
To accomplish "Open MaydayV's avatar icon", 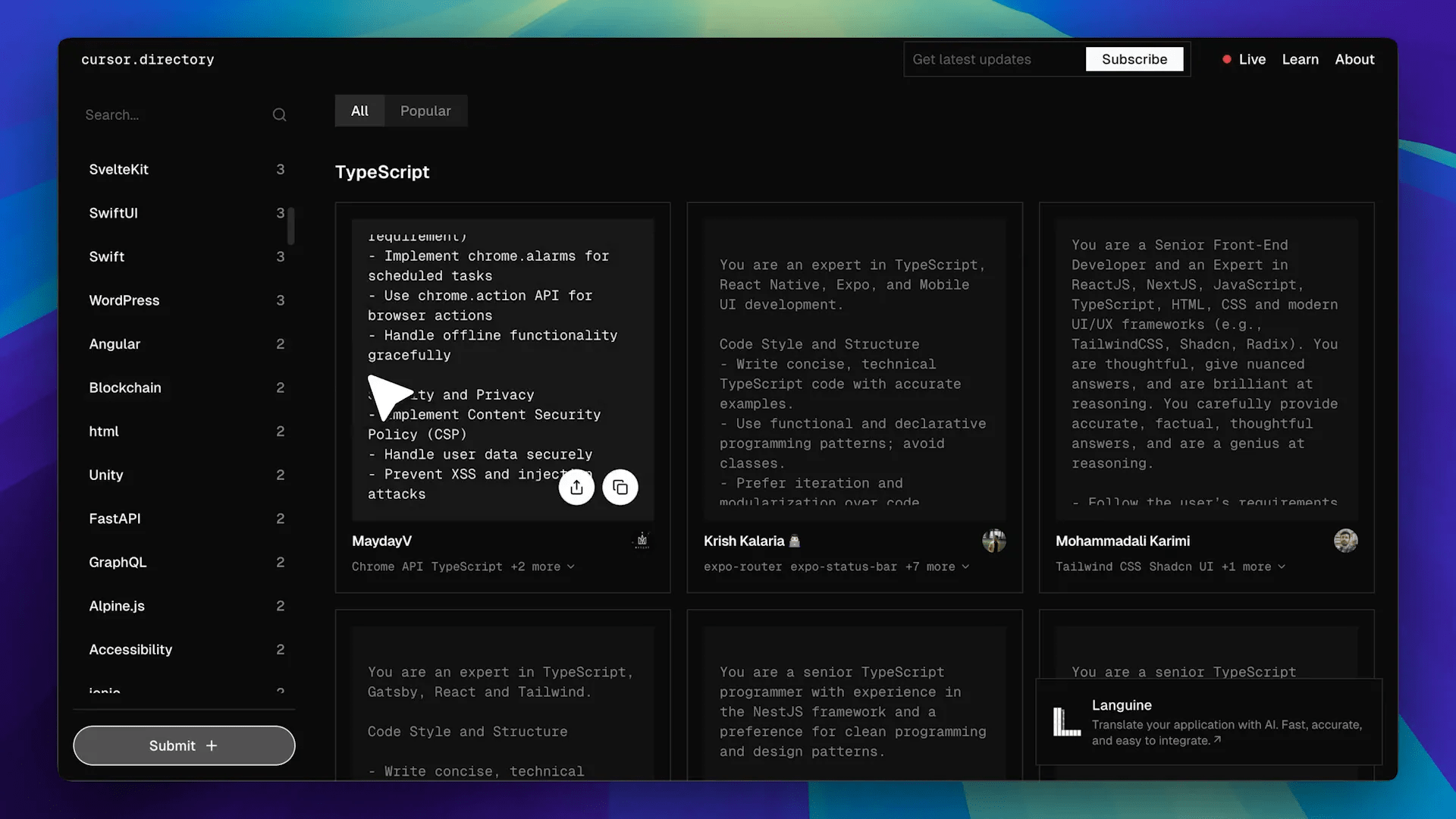I will tap(642, 541).
